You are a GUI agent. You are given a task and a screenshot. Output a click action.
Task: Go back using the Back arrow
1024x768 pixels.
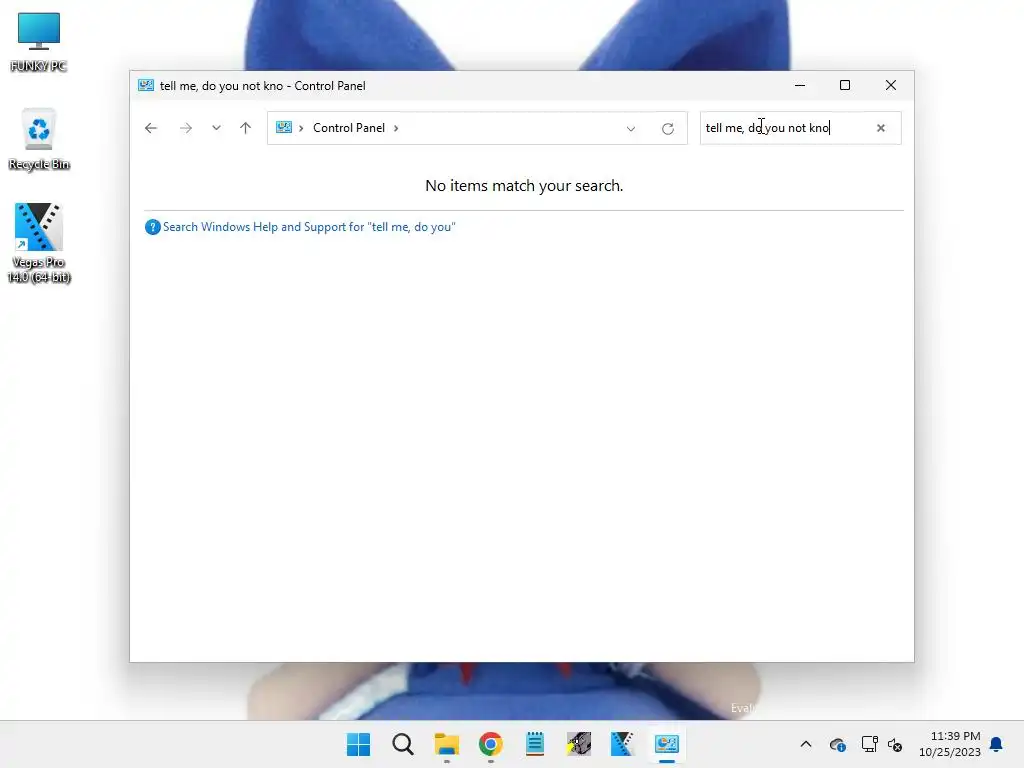click(151, 128)
